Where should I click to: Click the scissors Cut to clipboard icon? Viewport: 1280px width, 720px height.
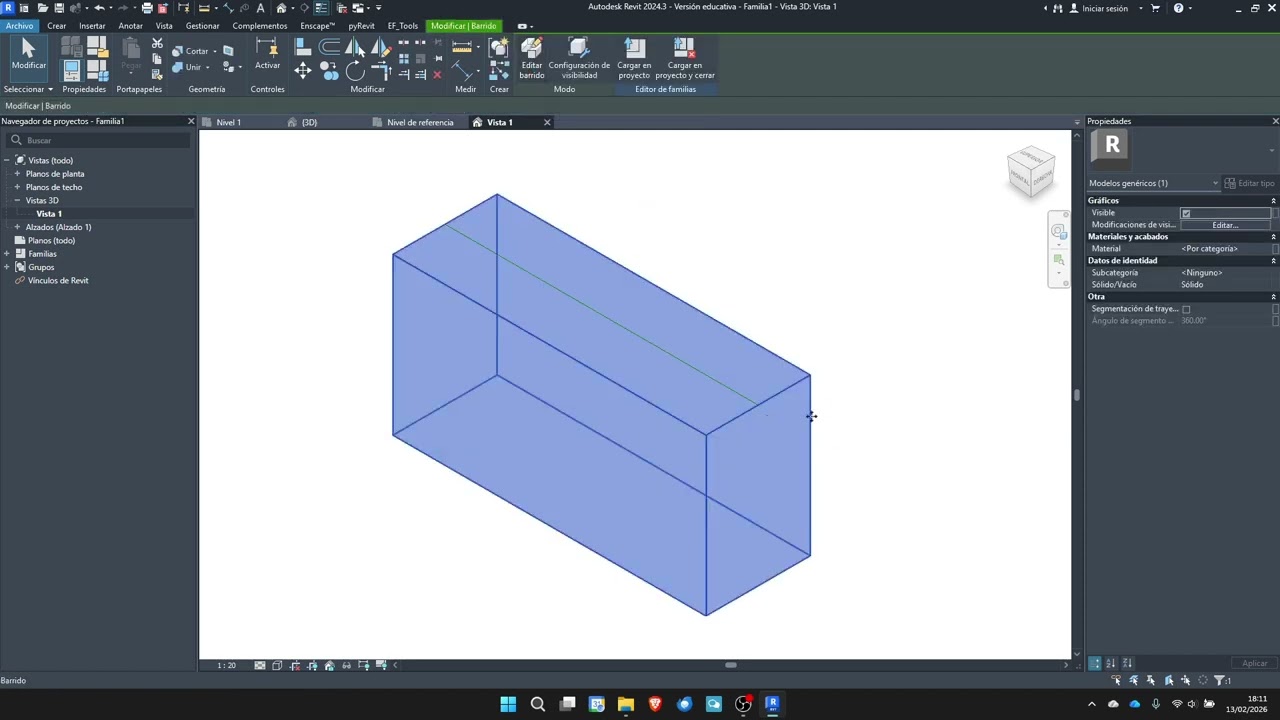[157, 43]
